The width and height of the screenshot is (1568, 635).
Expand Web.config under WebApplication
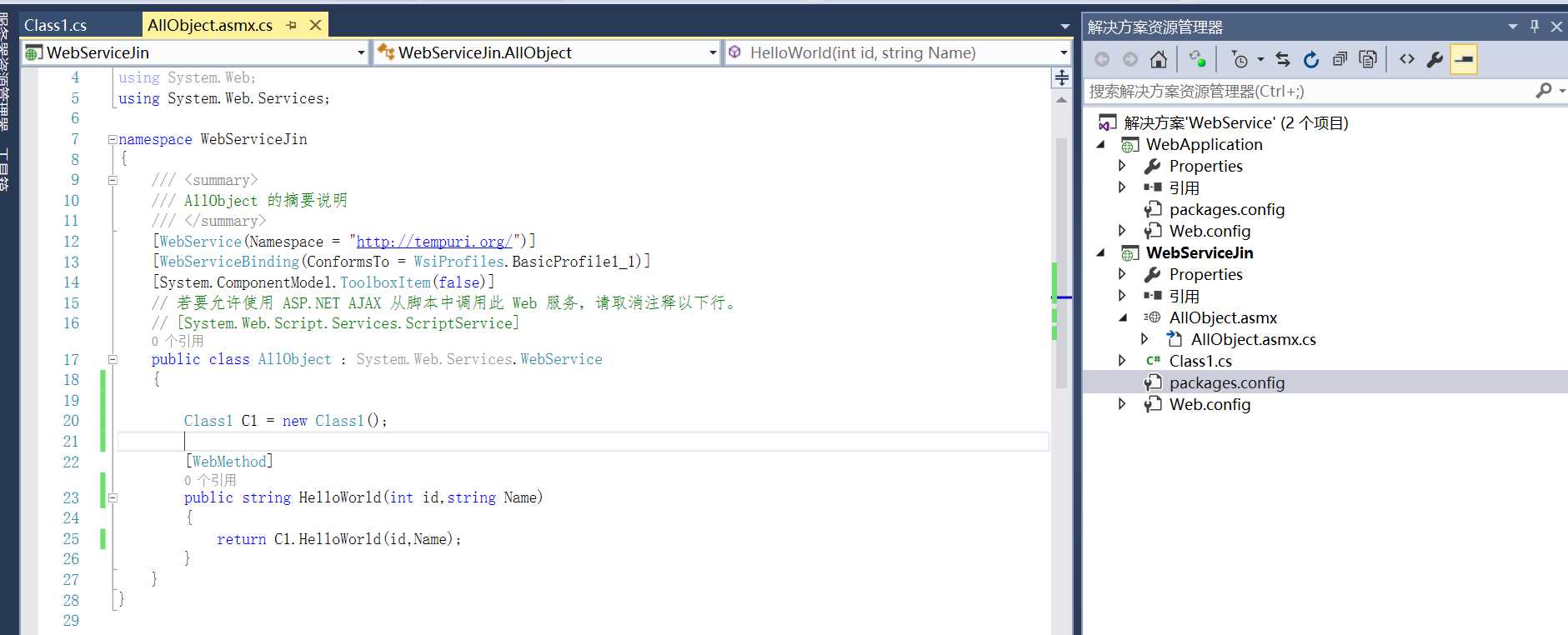coord(1122,231)
